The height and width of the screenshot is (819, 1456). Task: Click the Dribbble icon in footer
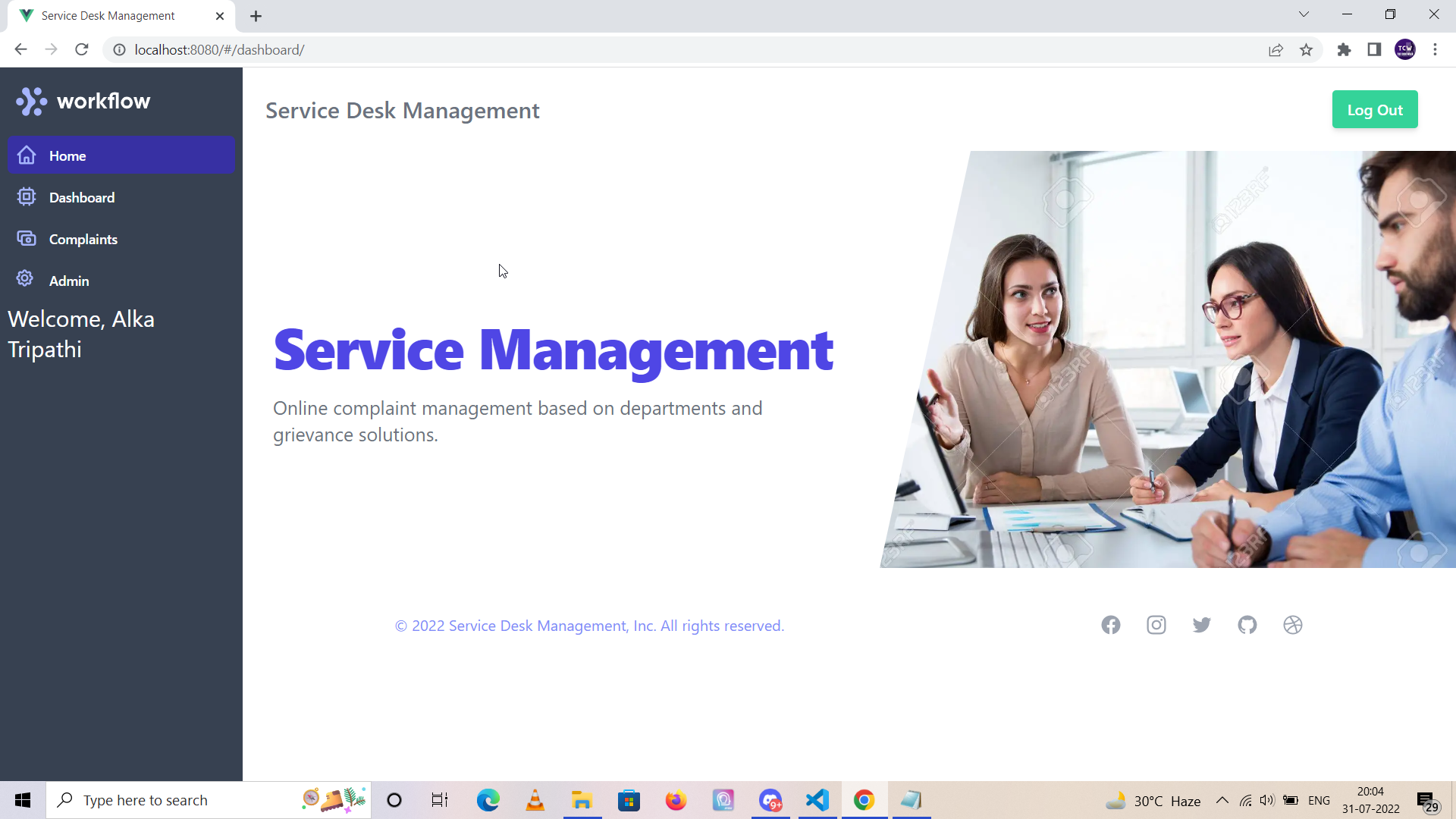pyautogui.click(x=1293, y=625)
